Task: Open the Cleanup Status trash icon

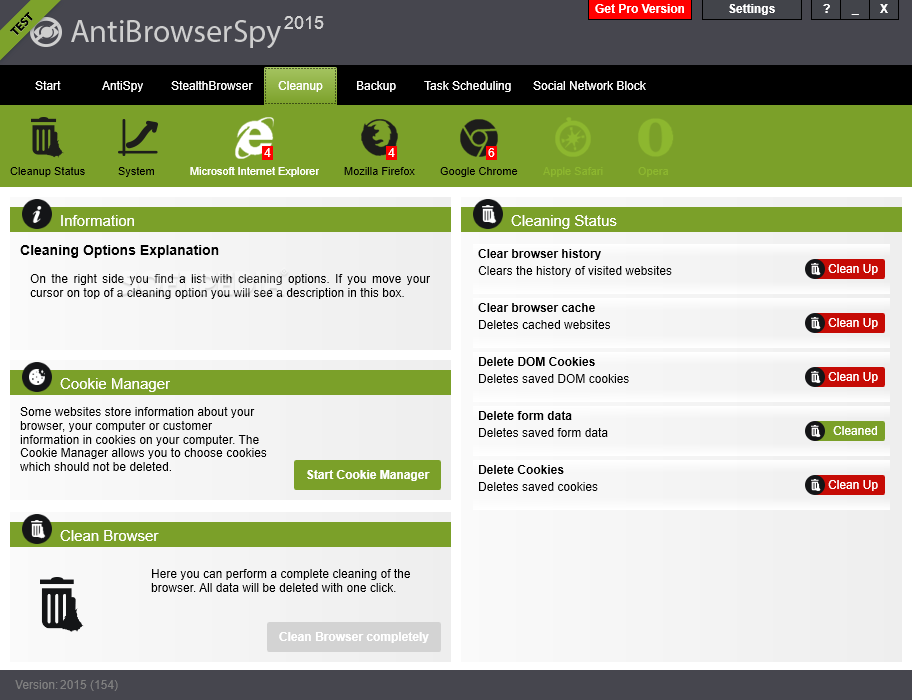Action: (47, 137)
